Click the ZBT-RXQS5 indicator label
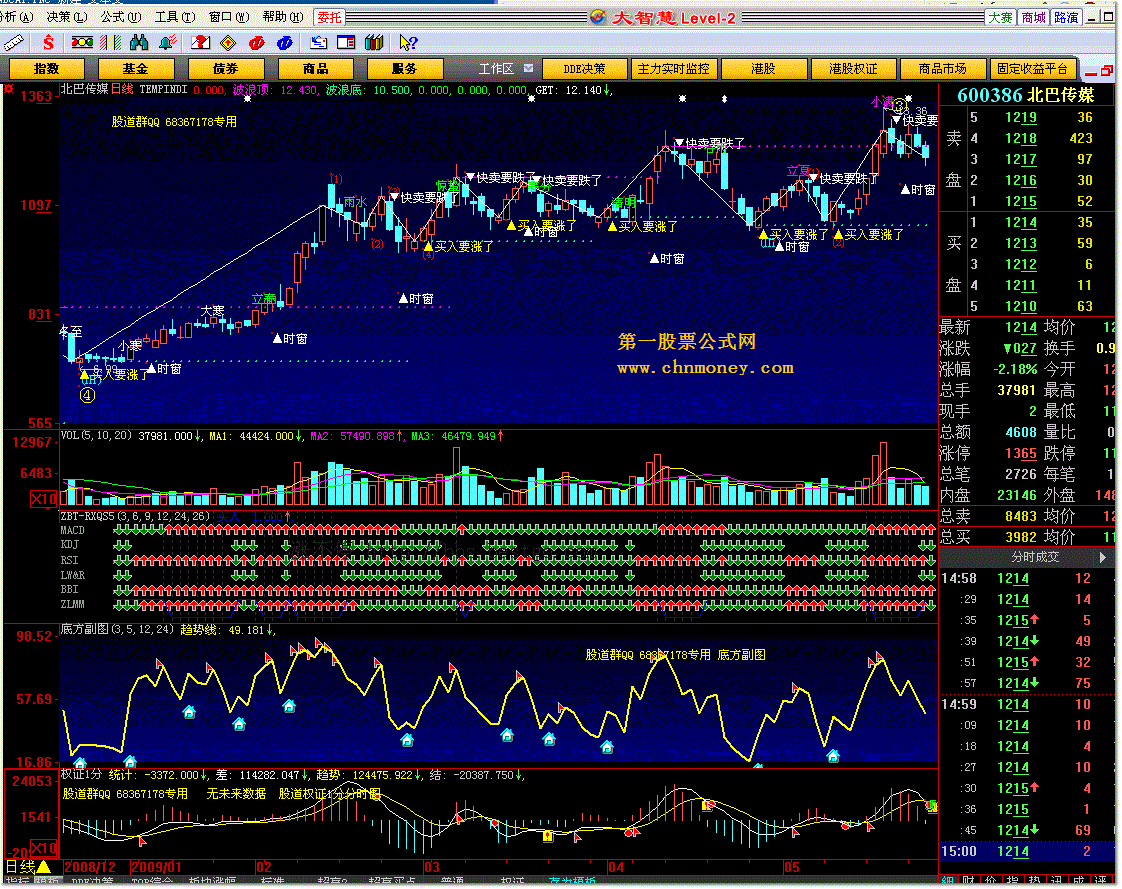Image resolution: width=1122 pixels, height=889 pixels. click(135, 516)
